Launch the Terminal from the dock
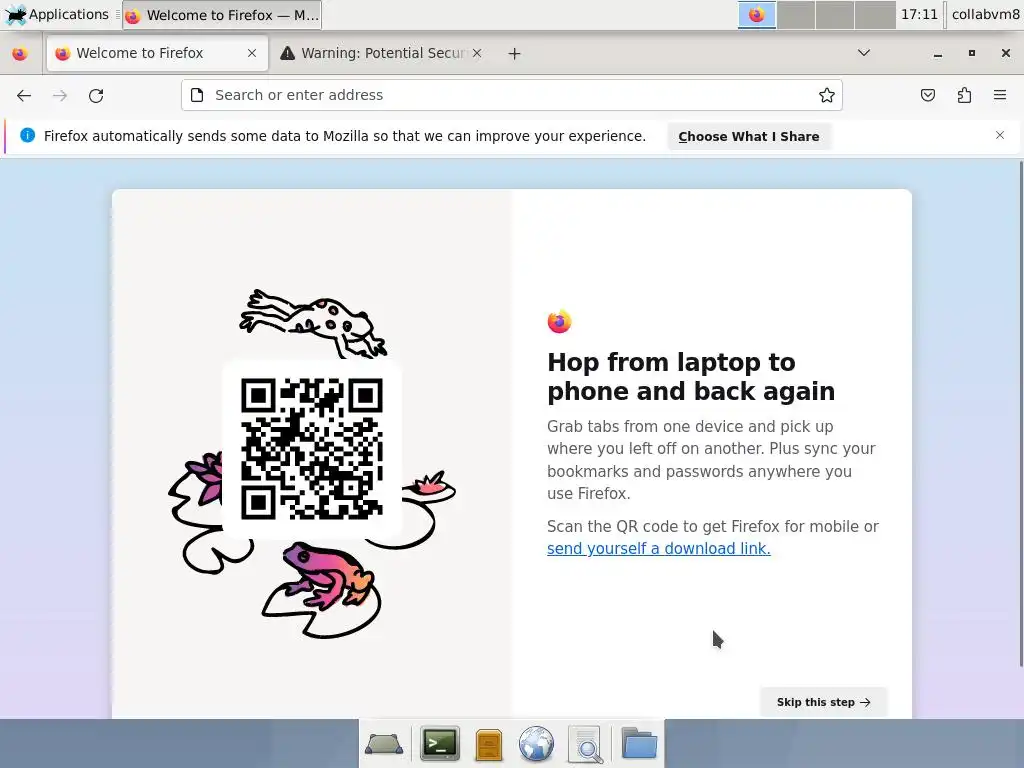This screenshot has height=768, width=1024. coord(440,743)
